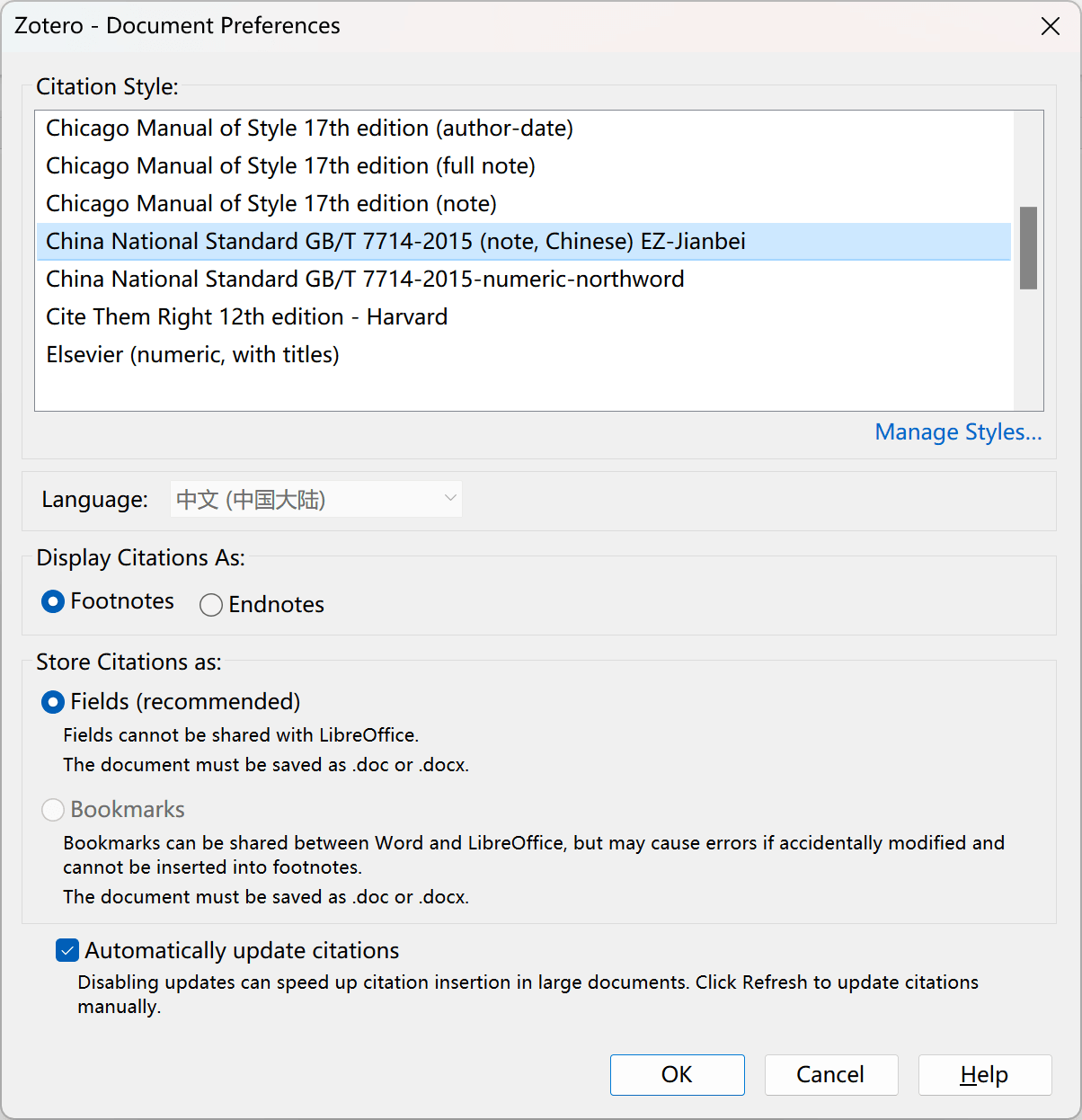
Task: Switch citations display to Endnotes
Action: tap(211, 605)
